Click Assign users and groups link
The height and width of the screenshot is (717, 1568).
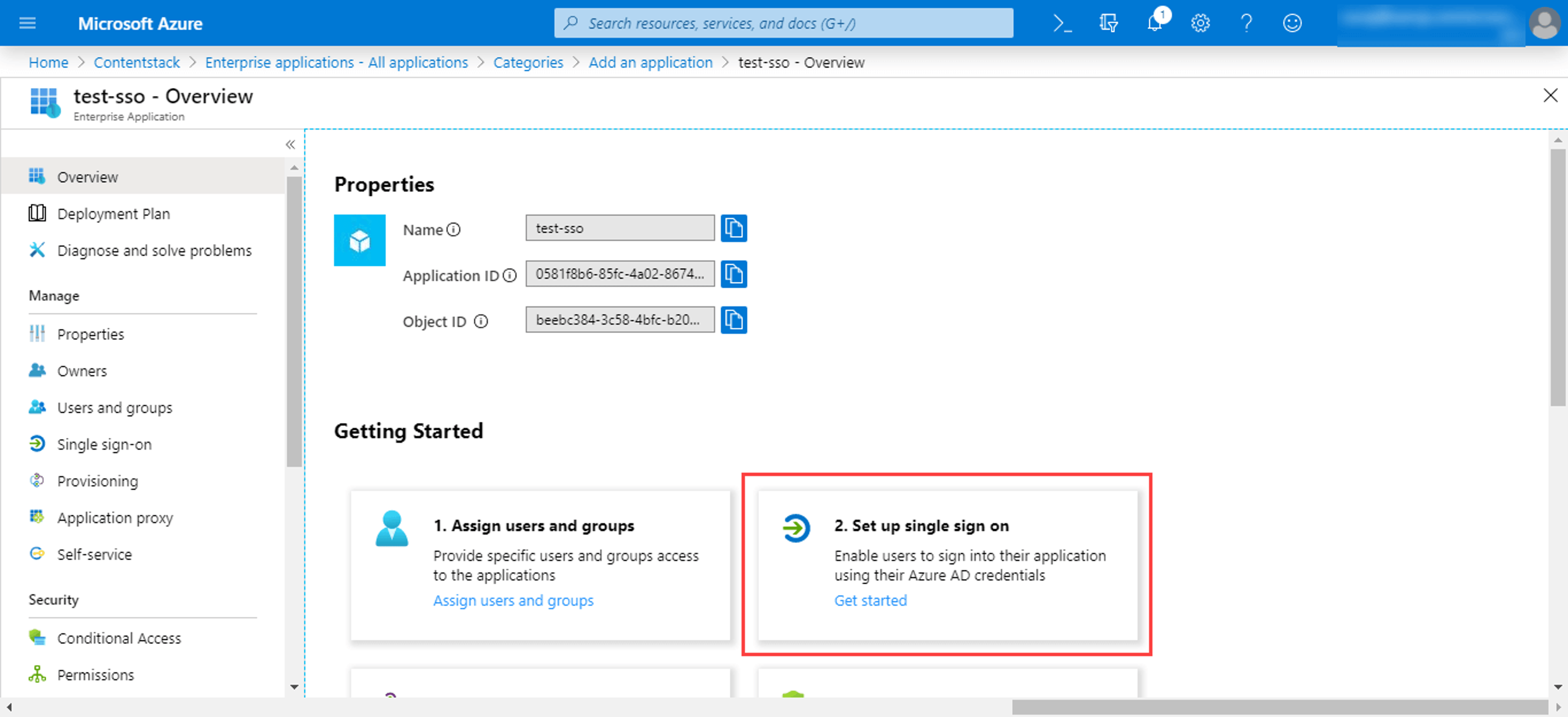point(512,601)
